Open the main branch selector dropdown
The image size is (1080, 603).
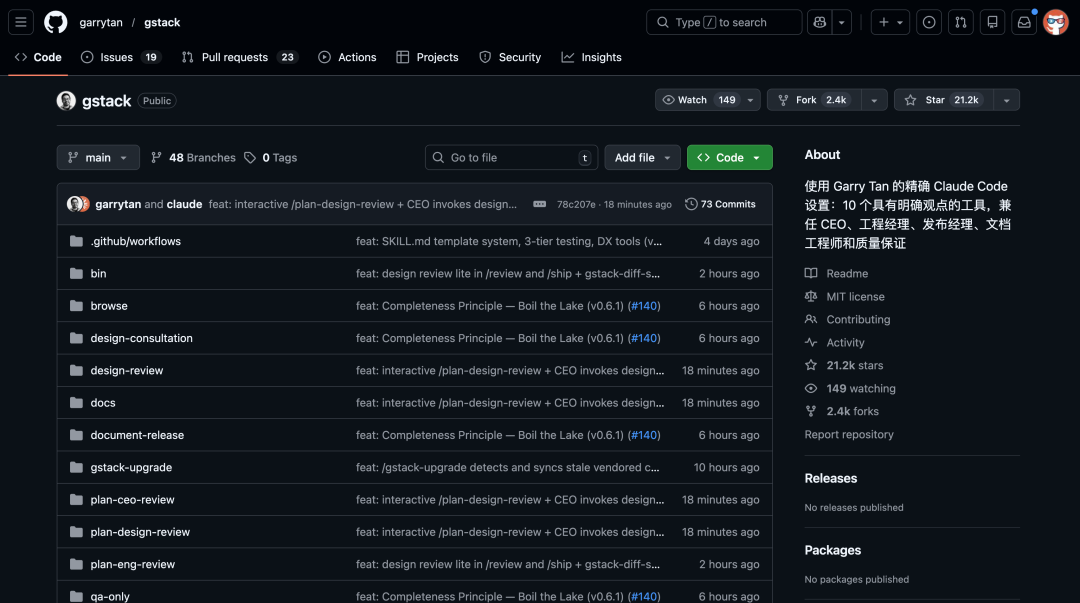click(x=97, y=157)
